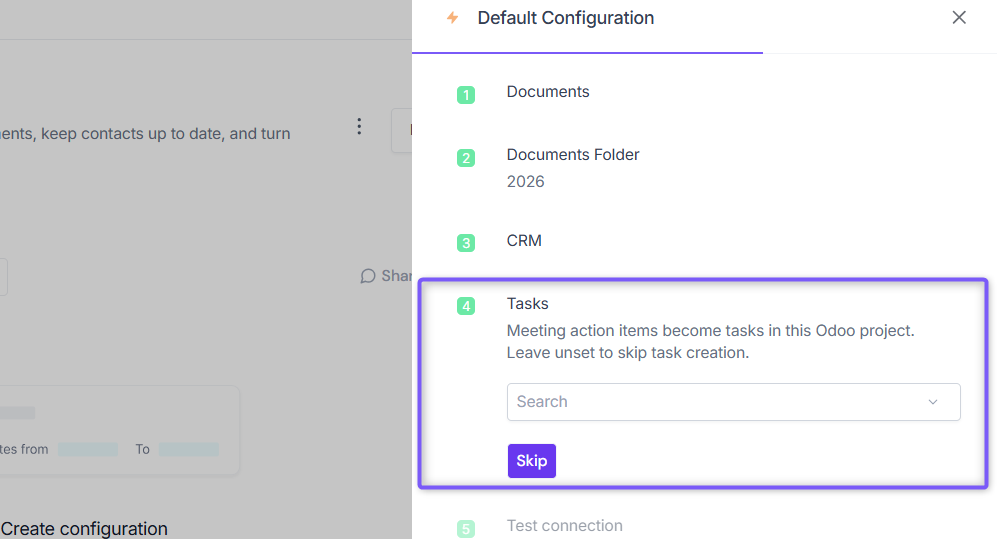Go to Test connection step
This screenshot has width=997, height=539.
pyautogui.click(x=564, y=526)
